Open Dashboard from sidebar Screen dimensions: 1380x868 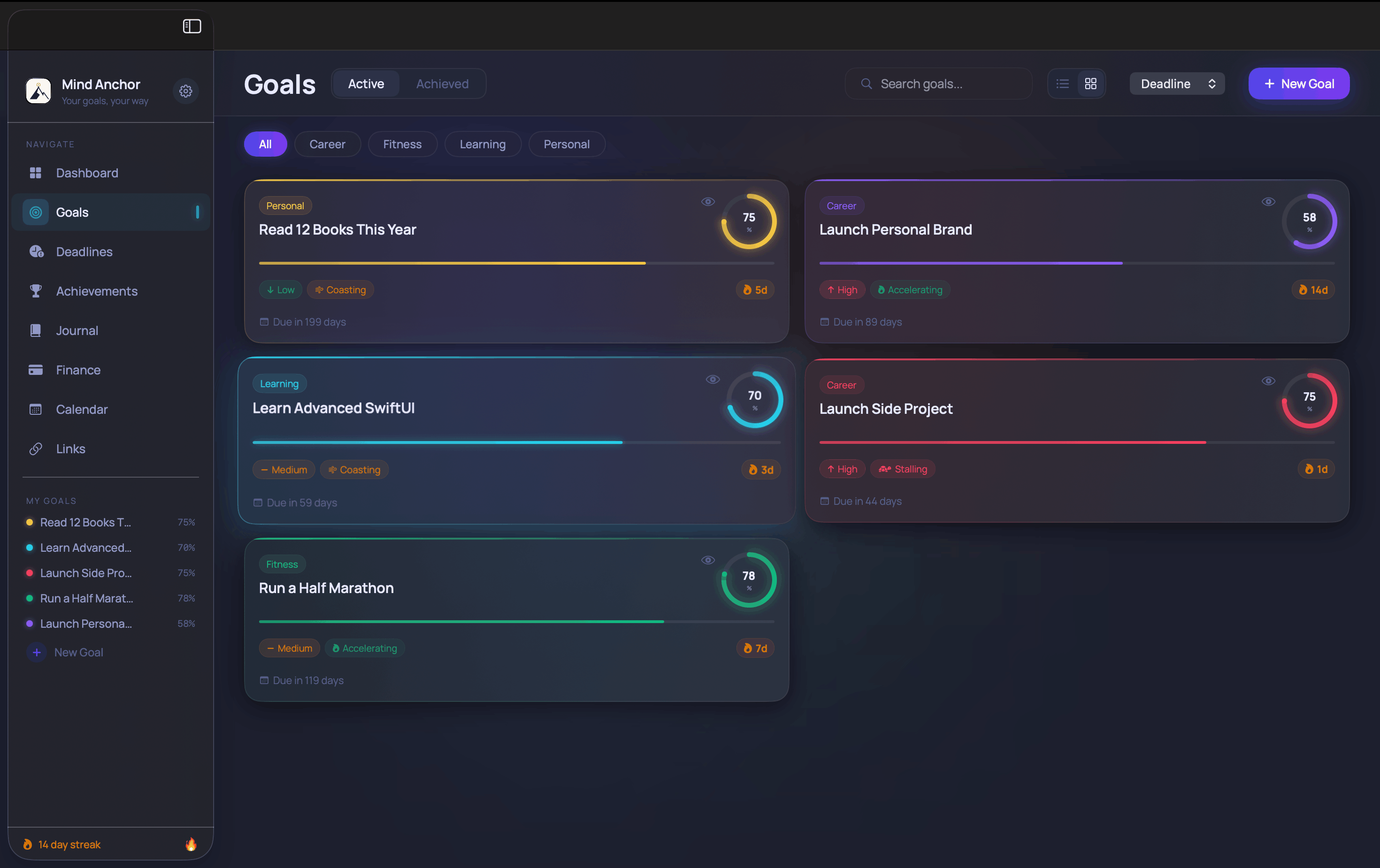tap(111, 173)
